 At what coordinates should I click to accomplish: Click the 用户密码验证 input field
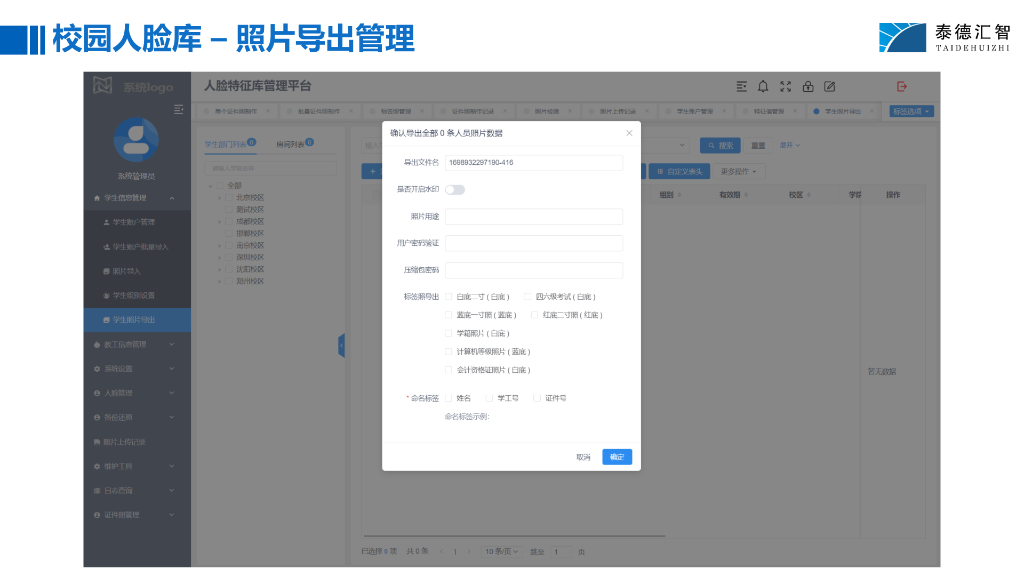point(534,243)
